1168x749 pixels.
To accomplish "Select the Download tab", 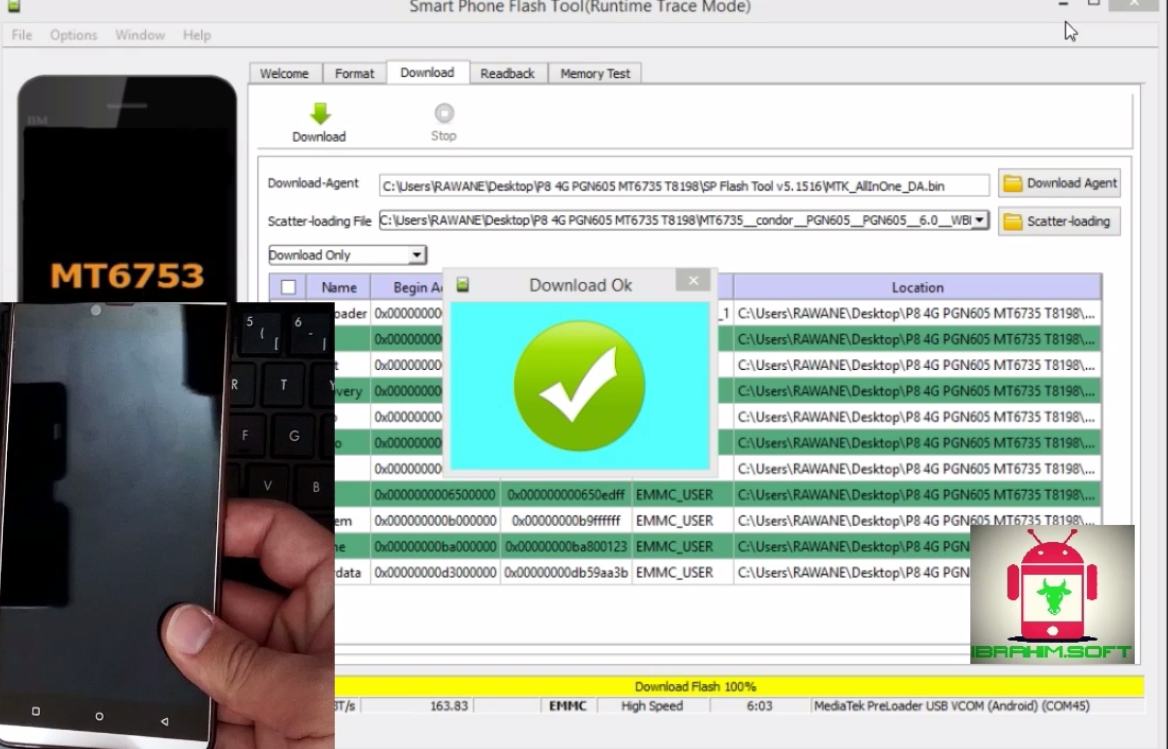I will pos(427,72).
